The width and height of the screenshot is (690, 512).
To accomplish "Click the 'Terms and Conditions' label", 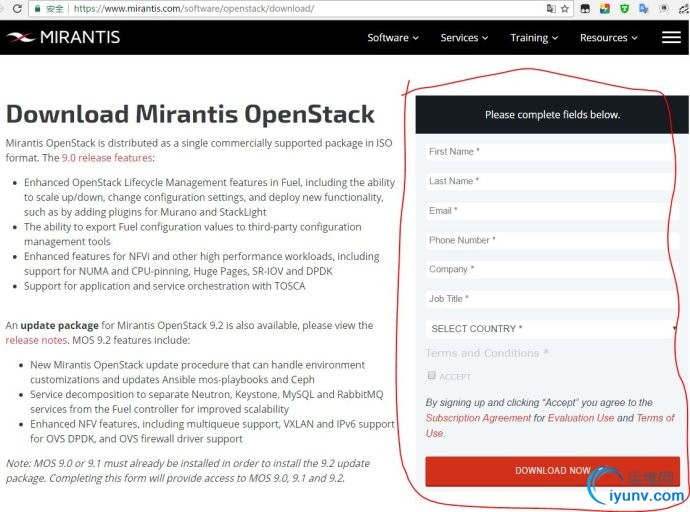I will click(487, 353).
